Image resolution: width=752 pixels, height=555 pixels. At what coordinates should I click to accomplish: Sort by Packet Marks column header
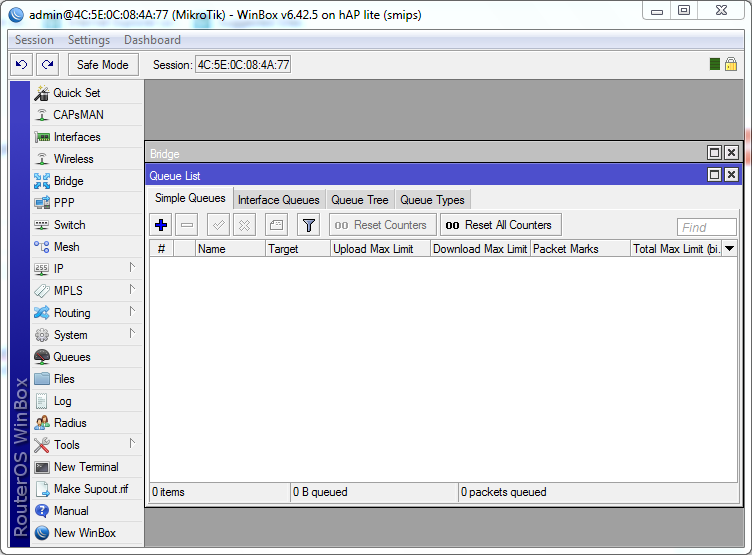580,248
